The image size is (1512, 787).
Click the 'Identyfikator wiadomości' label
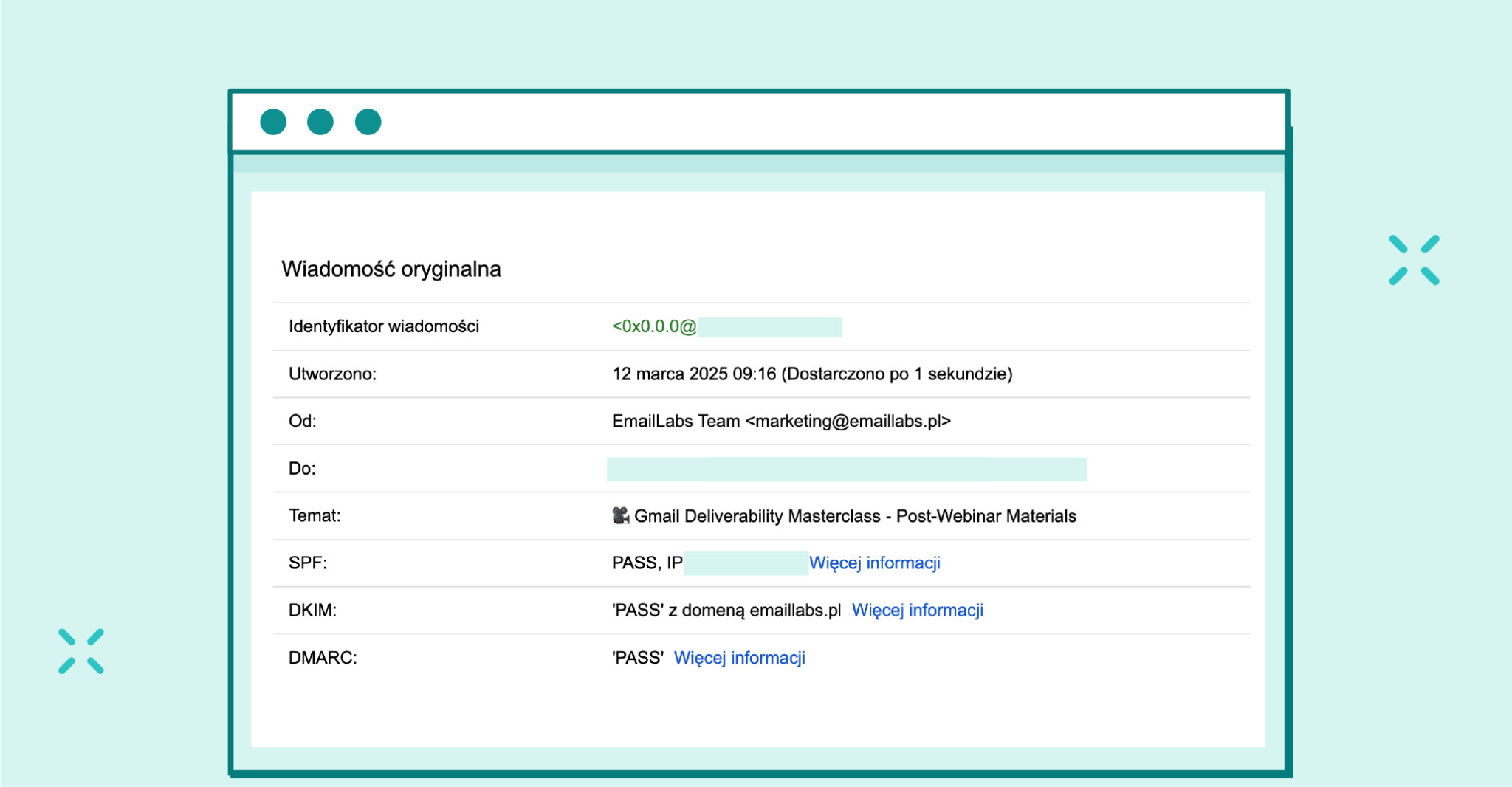[383, 326]
